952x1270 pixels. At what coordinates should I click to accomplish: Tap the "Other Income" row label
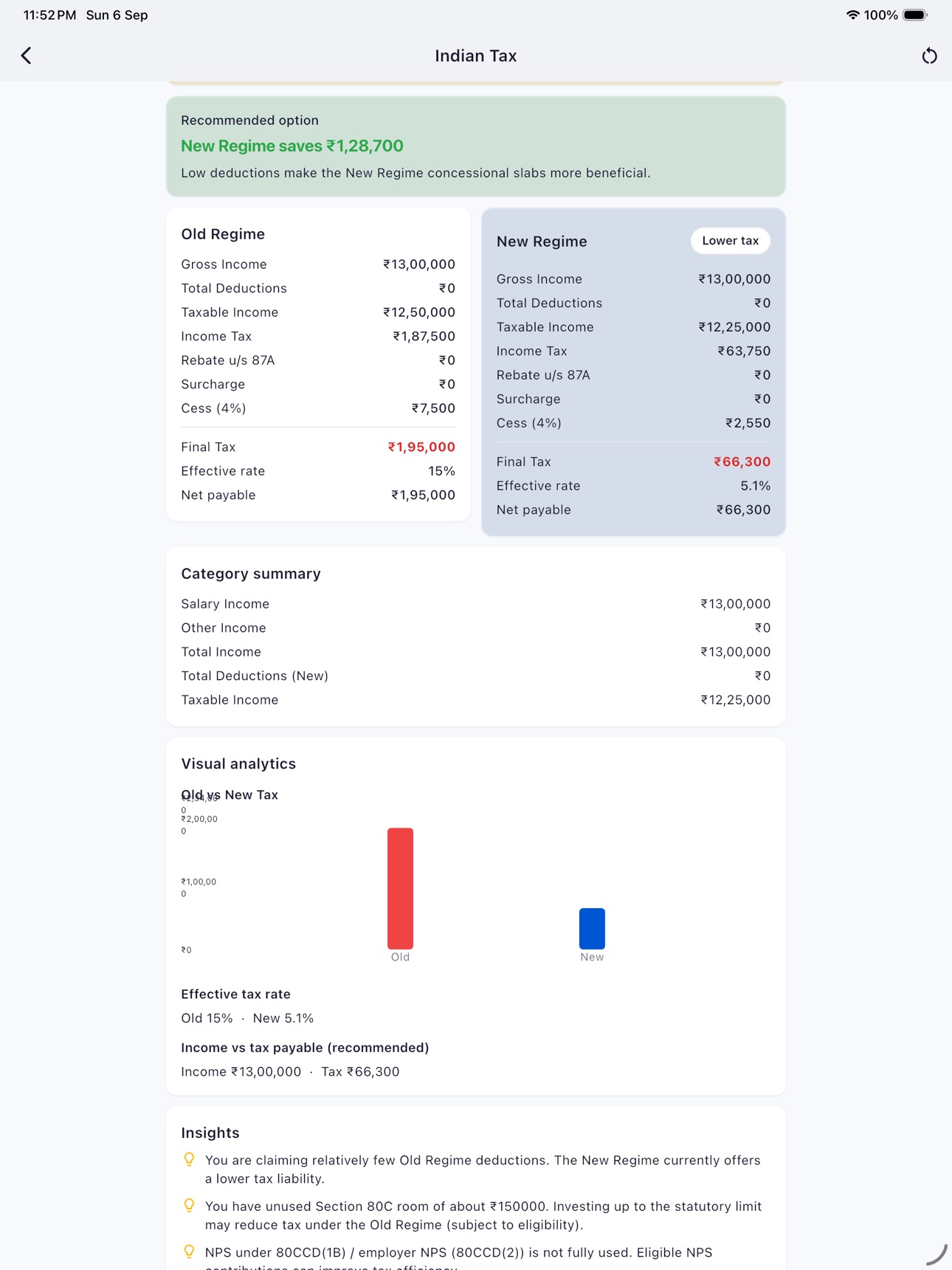pos(224,628)
